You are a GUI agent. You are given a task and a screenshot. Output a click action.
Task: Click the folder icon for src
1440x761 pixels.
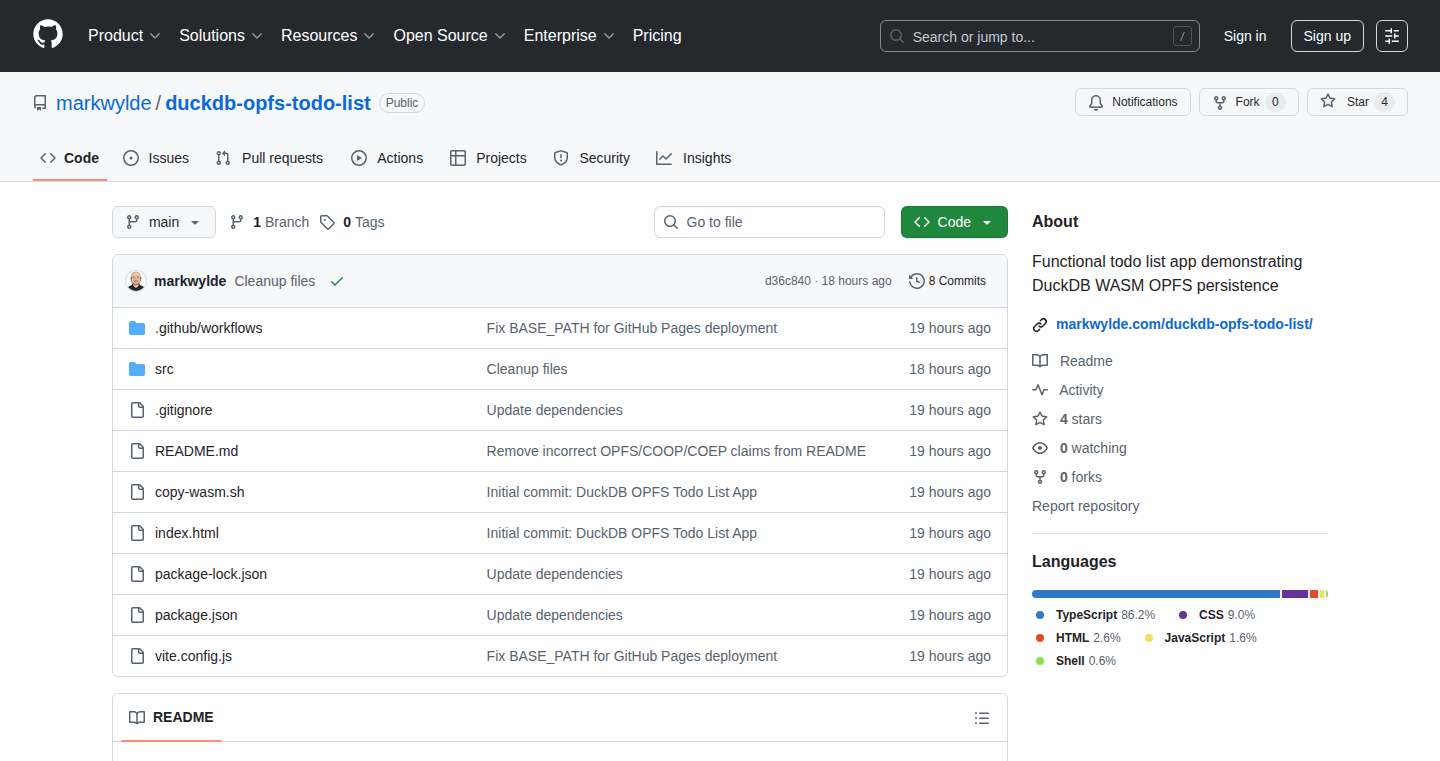(x=137, y=369)
